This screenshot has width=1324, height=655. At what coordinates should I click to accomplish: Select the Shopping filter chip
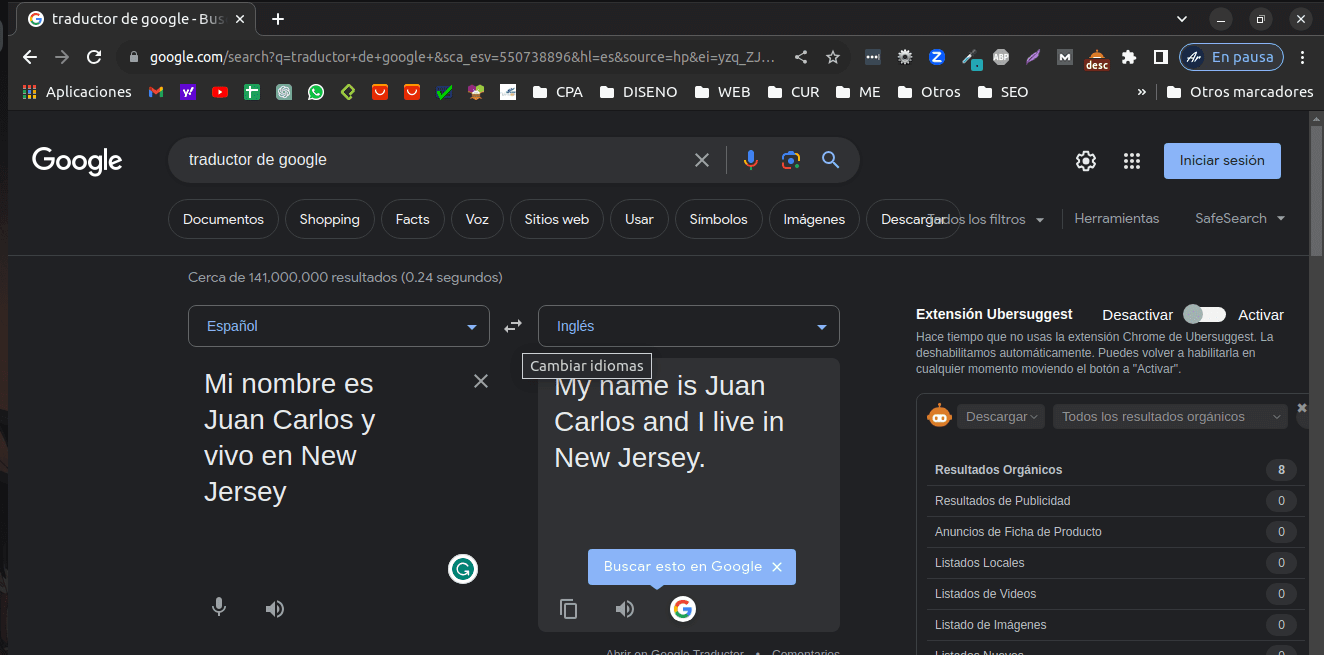[x=329, y=219]
